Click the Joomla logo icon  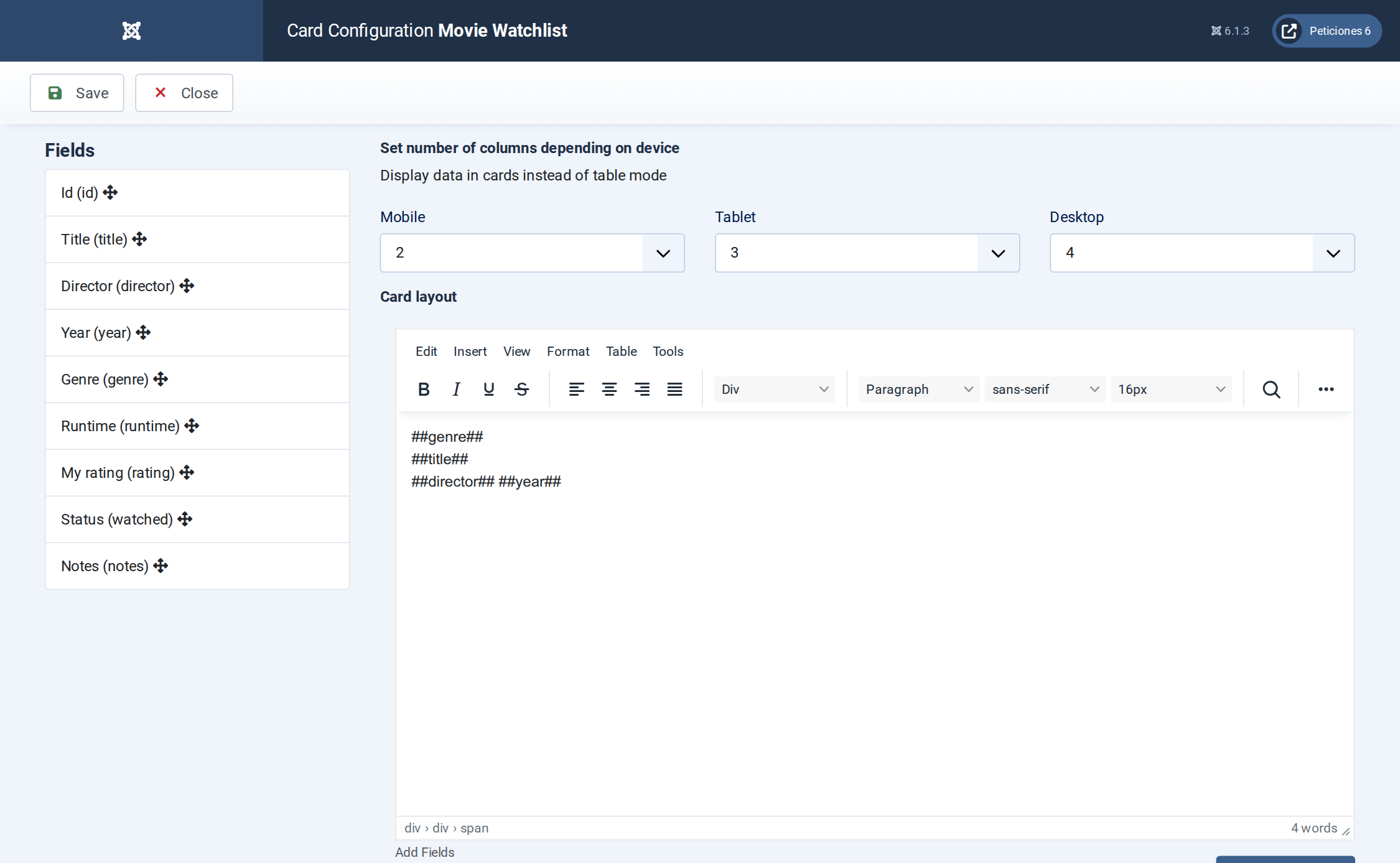pyautogui.click(x=131, y=30)
